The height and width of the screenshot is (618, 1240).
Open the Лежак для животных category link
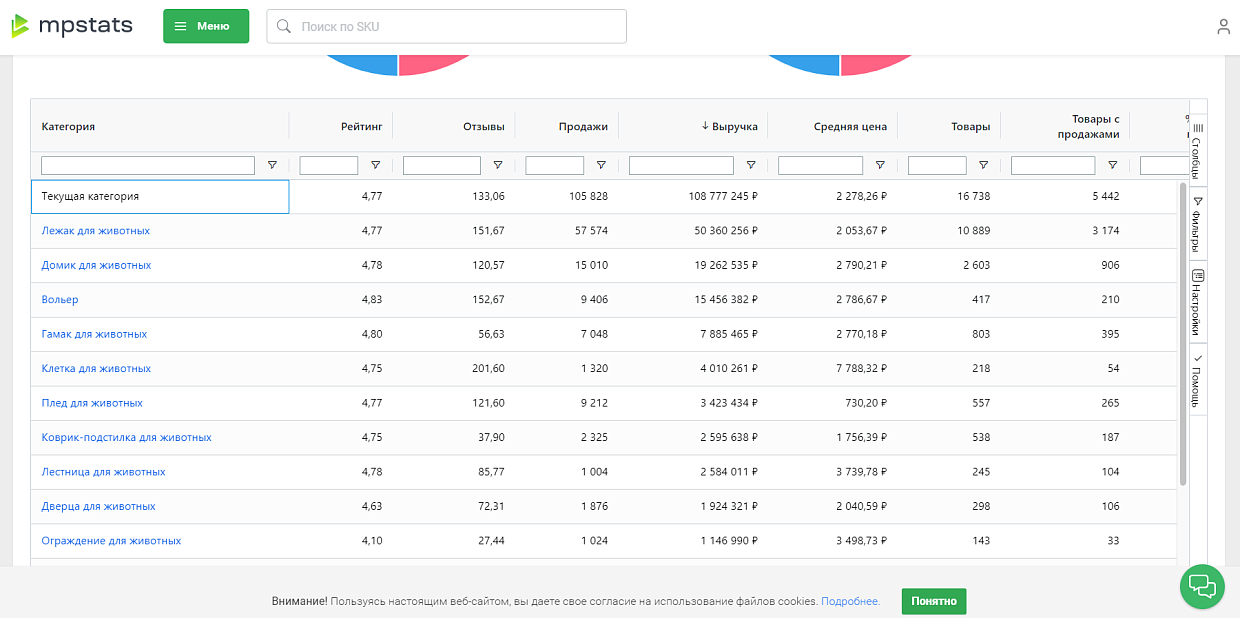point(96,231)
